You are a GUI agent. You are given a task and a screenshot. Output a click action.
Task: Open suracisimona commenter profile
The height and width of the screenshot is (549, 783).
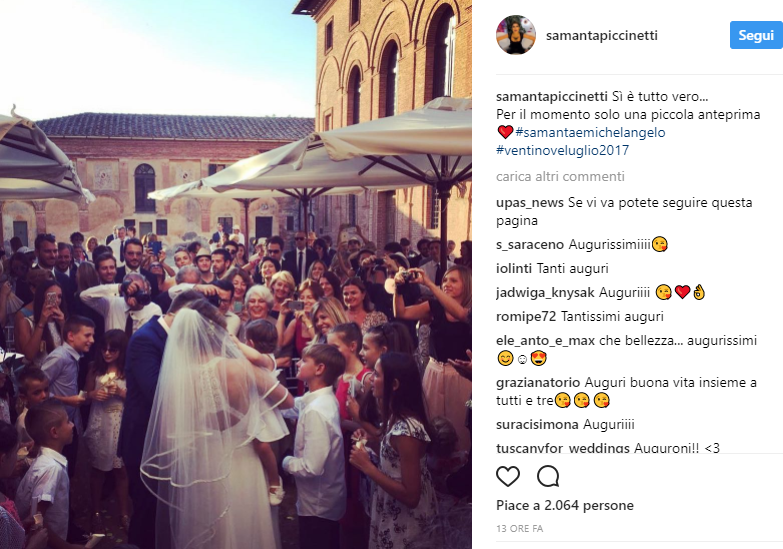pos(537,425)
